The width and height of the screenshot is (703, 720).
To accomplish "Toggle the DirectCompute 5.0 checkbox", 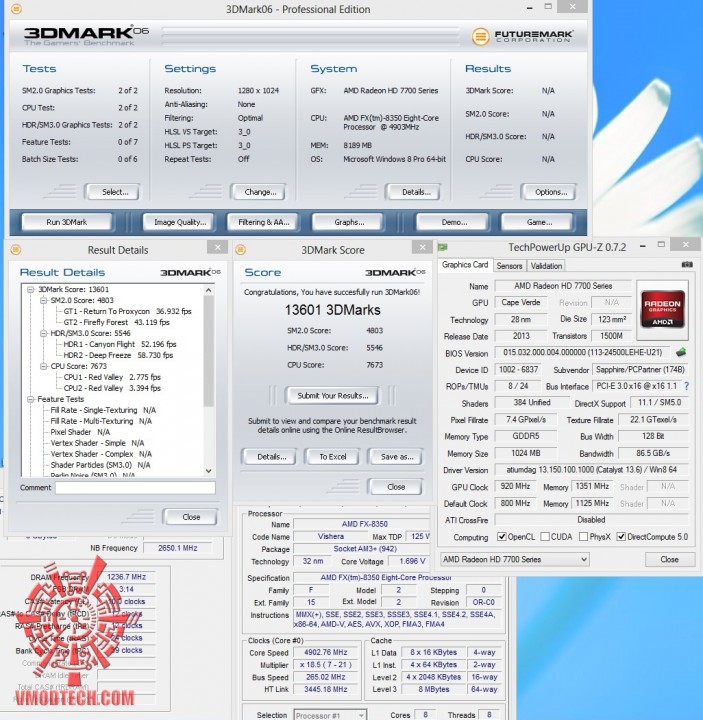I will click(621, 537).
